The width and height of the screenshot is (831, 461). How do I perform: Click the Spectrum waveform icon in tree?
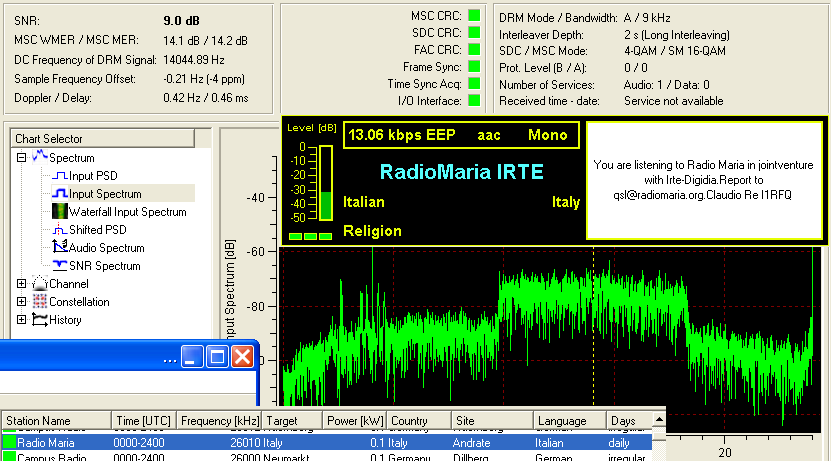coord(40,157)
